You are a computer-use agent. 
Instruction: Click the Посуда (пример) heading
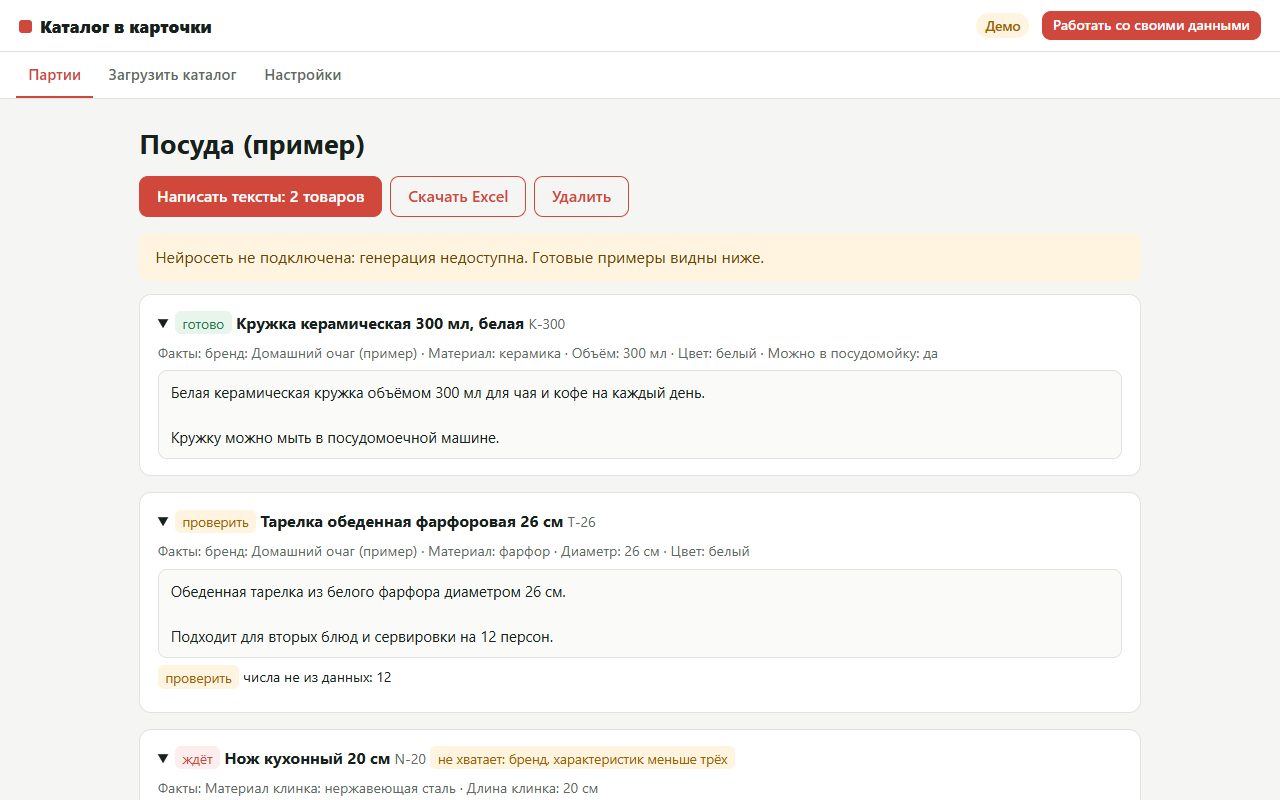pos(252,145)
